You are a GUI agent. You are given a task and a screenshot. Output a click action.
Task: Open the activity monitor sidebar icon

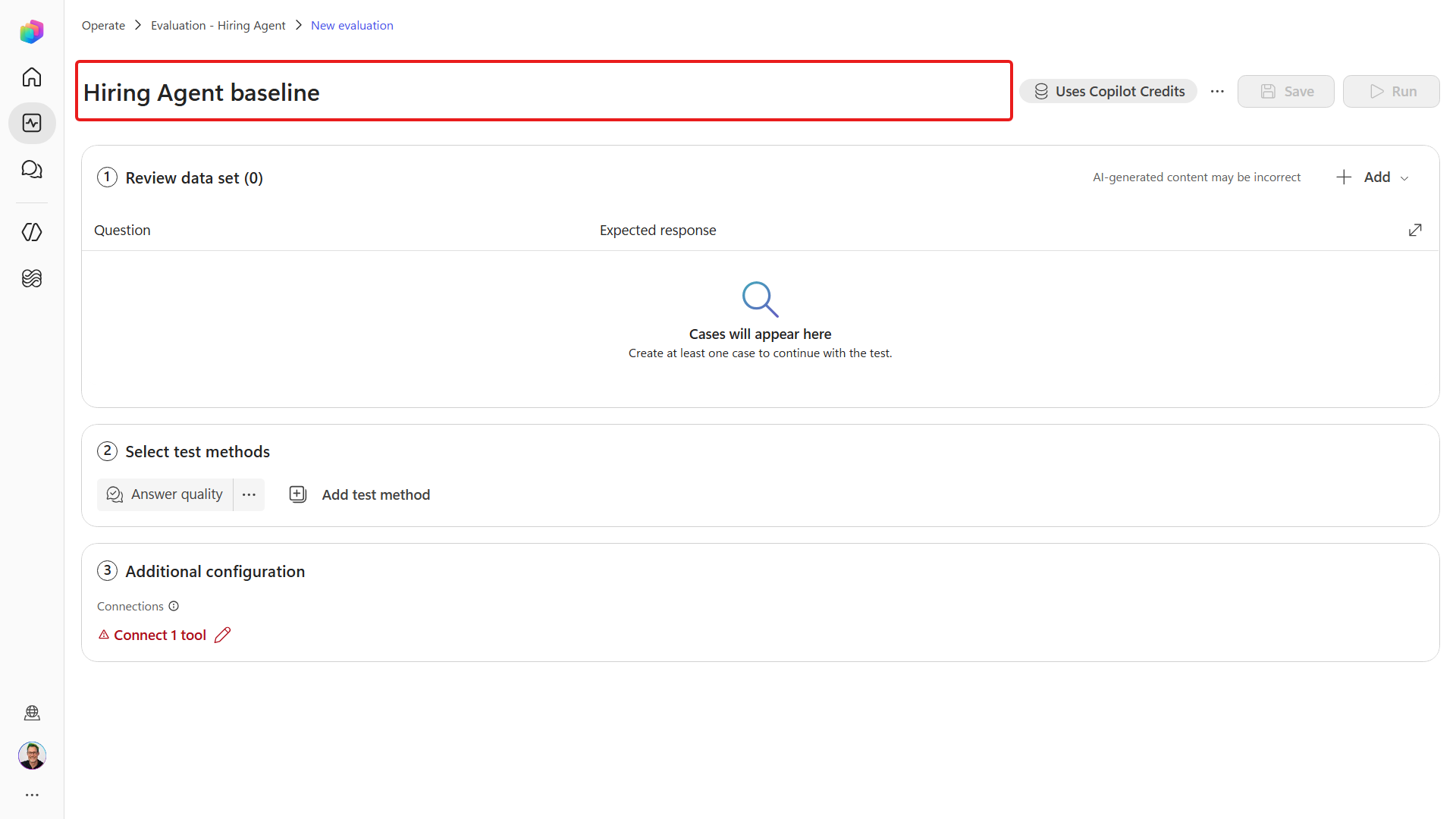pos(32,123)
